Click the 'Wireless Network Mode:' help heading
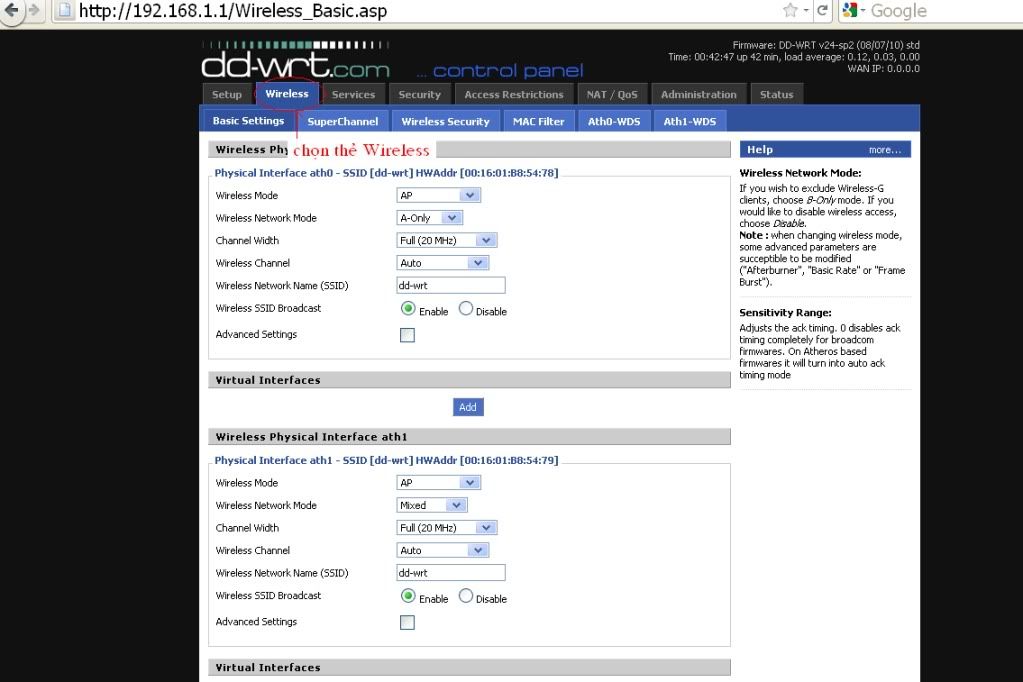Screen dimensions: 1023x682 pos(801,173)
